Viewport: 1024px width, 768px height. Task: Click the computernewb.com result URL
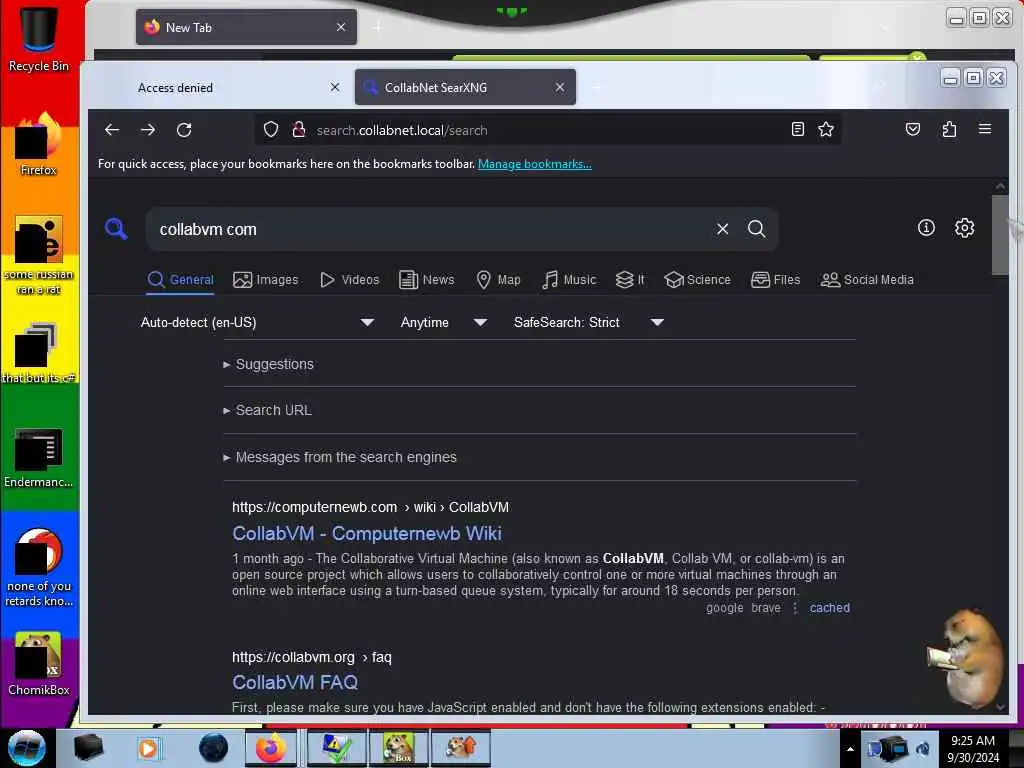(x=370, y=507)
